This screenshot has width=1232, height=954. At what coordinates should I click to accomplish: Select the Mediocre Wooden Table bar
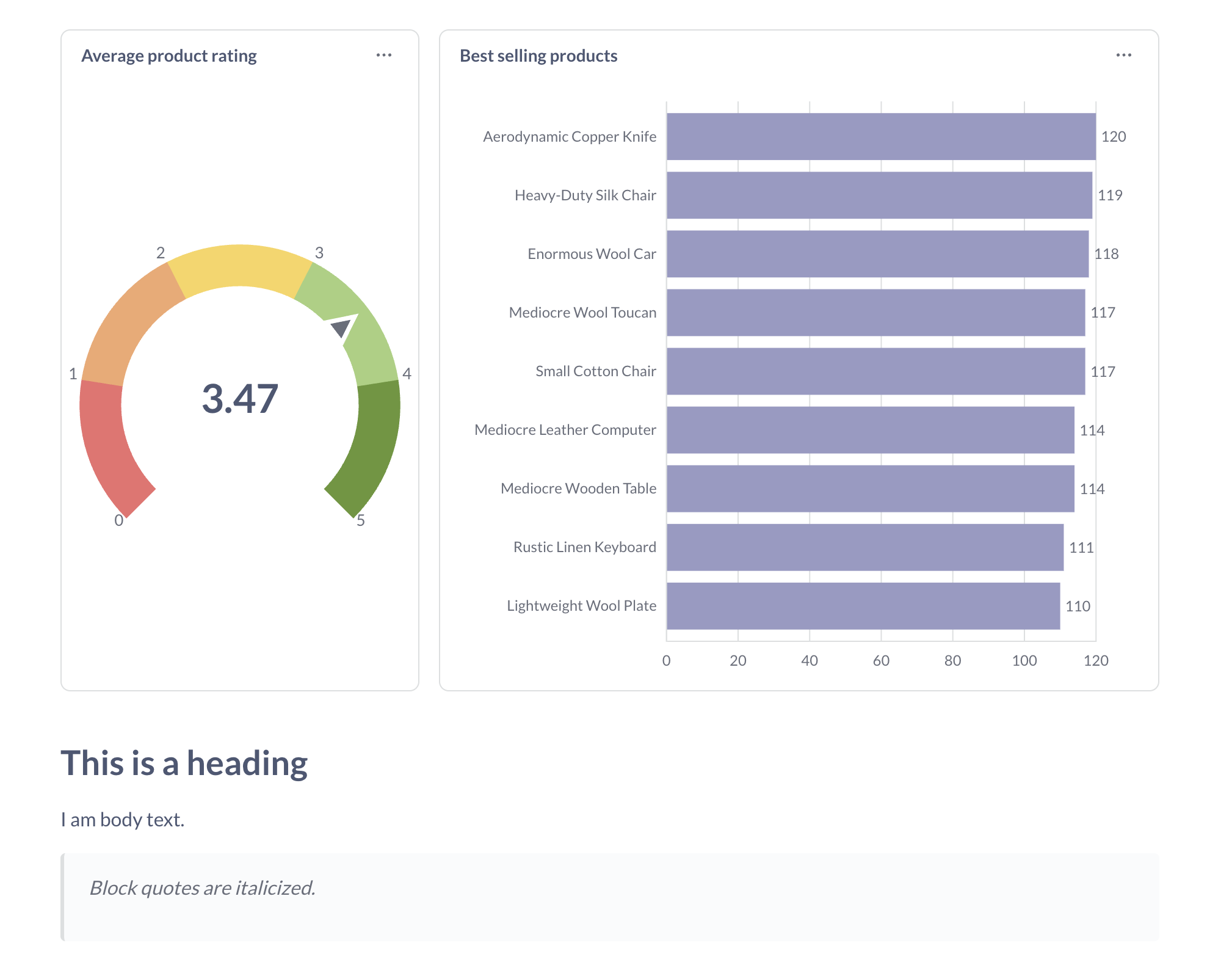870,489
